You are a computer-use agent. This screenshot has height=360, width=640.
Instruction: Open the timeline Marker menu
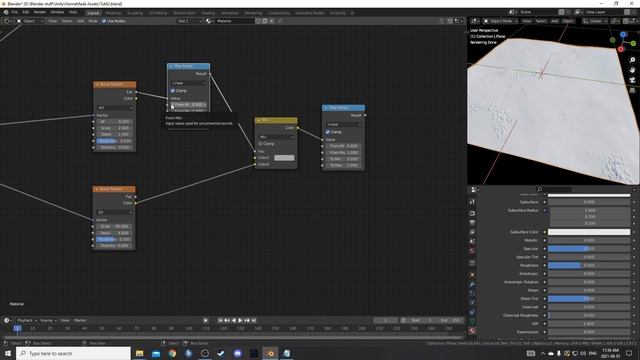[x=80, y=320]
